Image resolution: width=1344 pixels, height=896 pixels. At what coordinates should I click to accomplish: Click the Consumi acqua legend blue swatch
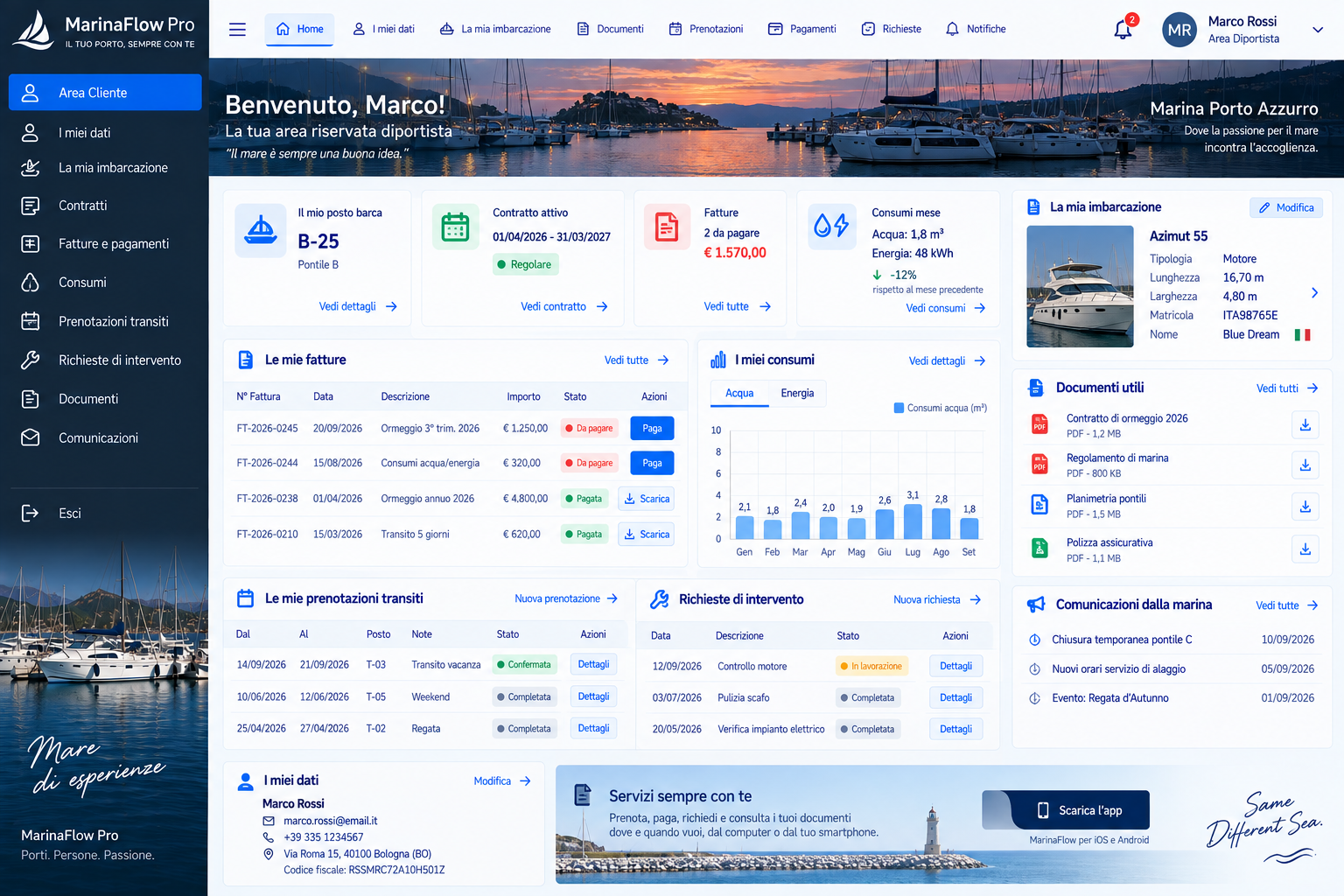click(899, 408)
